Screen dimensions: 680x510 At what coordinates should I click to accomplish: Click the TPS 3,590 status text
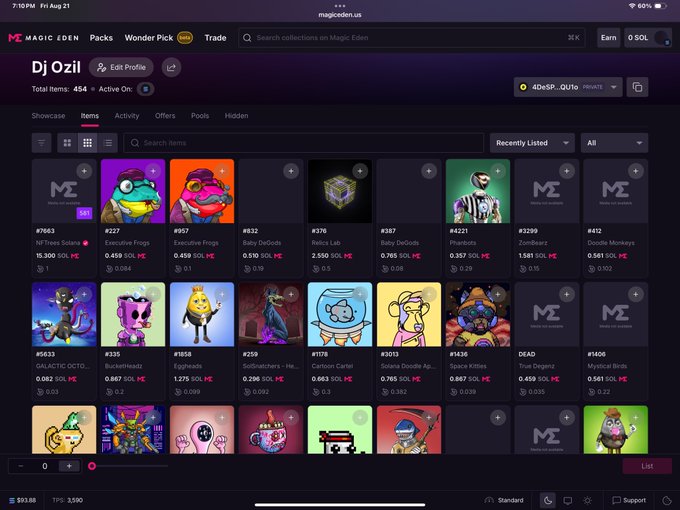(67, 500)
